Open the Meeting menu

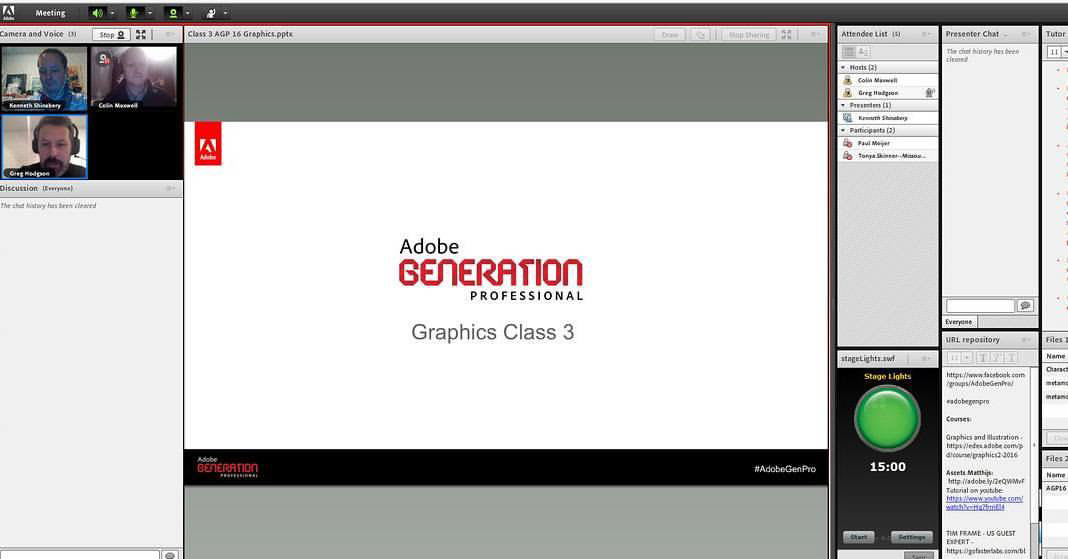click(50, 13)
